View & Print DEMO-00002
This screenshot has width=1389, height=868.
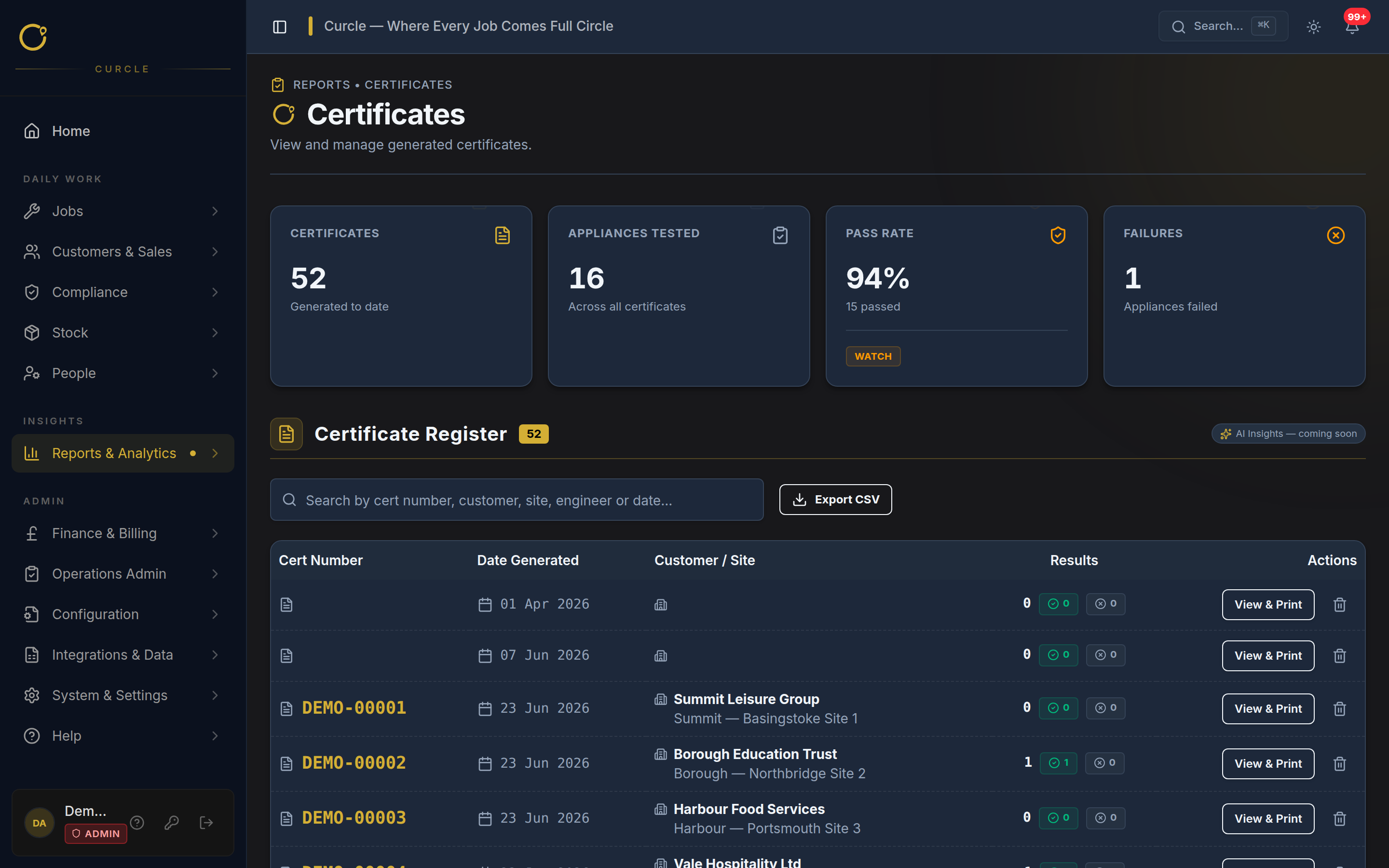click(x=1268, y=763)
